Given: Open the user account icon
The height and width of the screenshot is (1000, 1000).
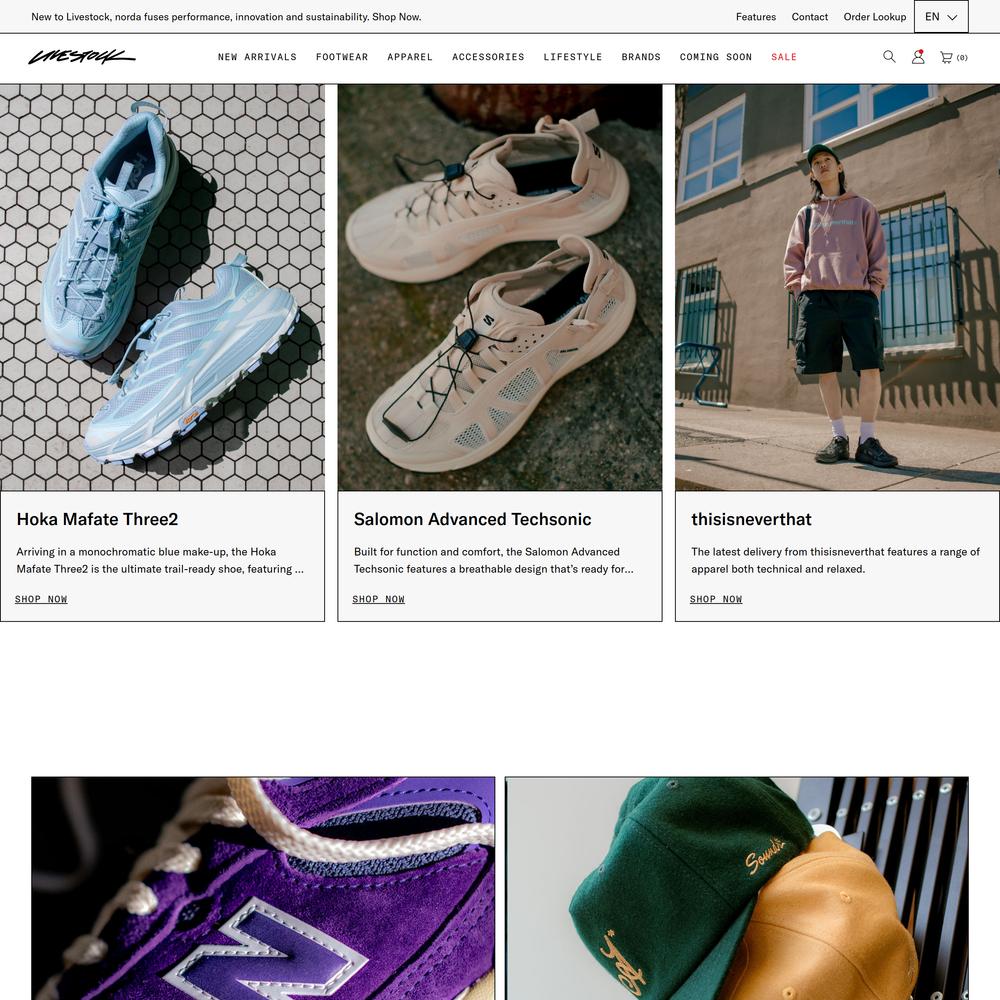Looking at the screenshot, I should pos(918,57).
